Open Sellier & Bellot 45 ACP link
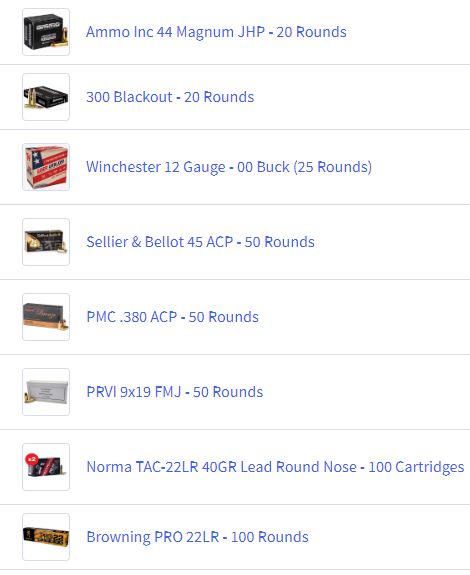 coord(201,242)
